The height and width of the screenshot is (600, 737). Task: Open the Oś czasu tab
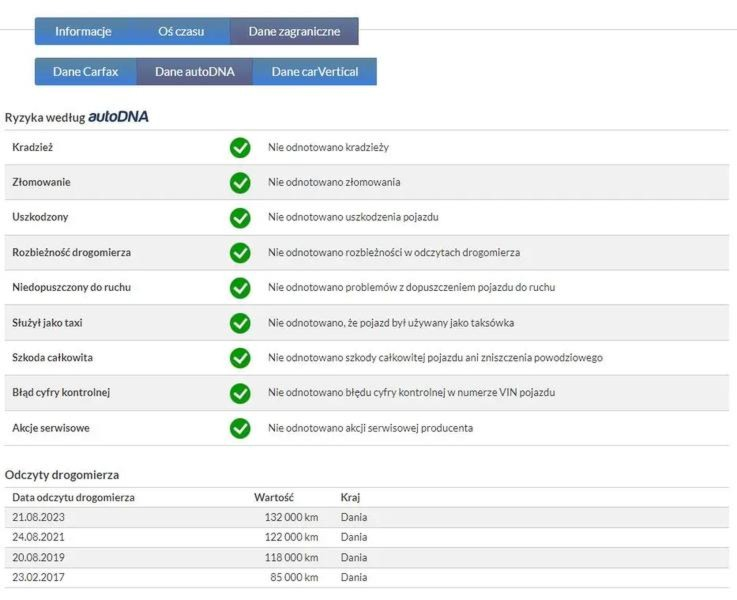181,31
